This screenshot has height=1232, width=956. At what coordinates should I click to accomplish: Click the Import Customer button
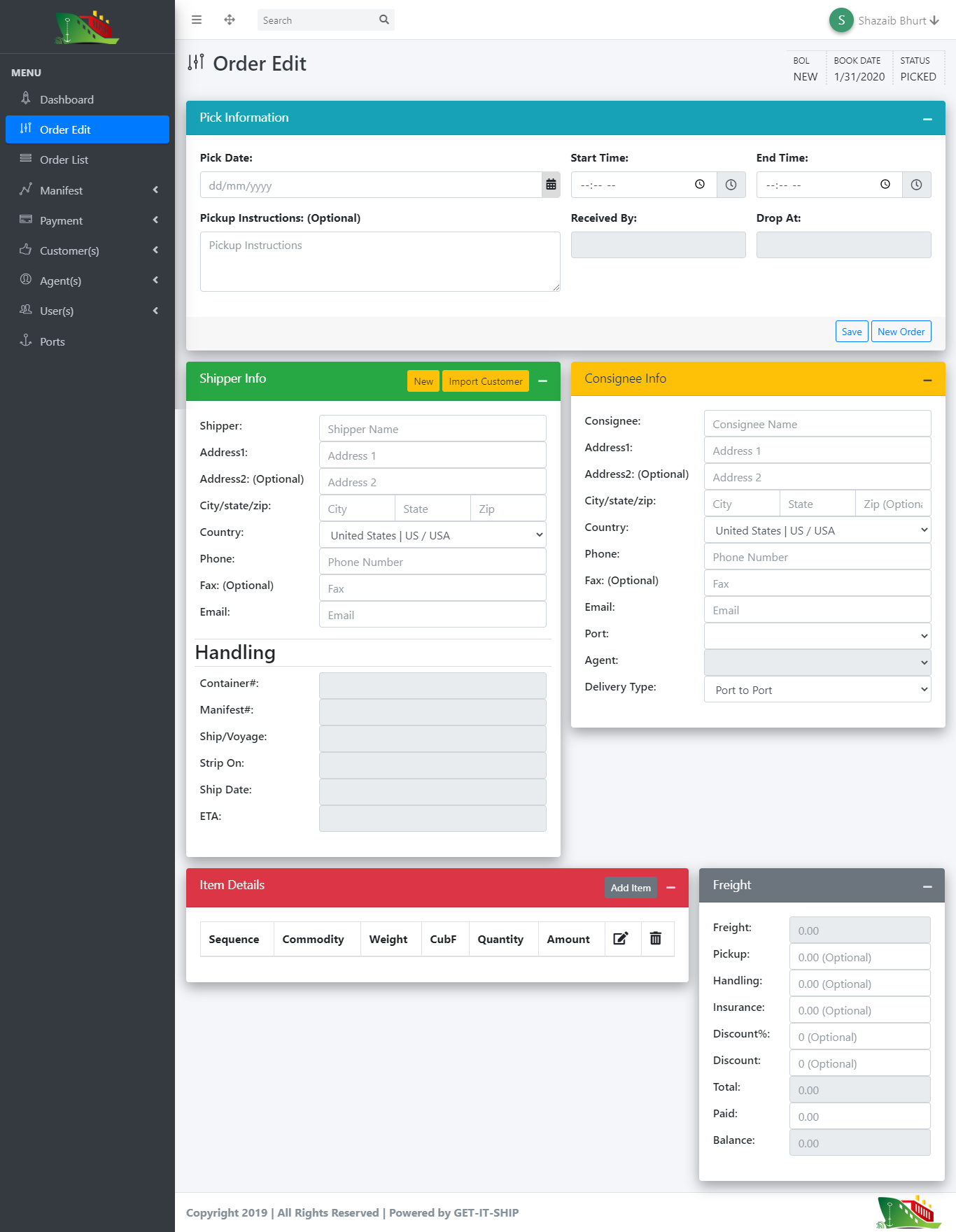[486, 381]
